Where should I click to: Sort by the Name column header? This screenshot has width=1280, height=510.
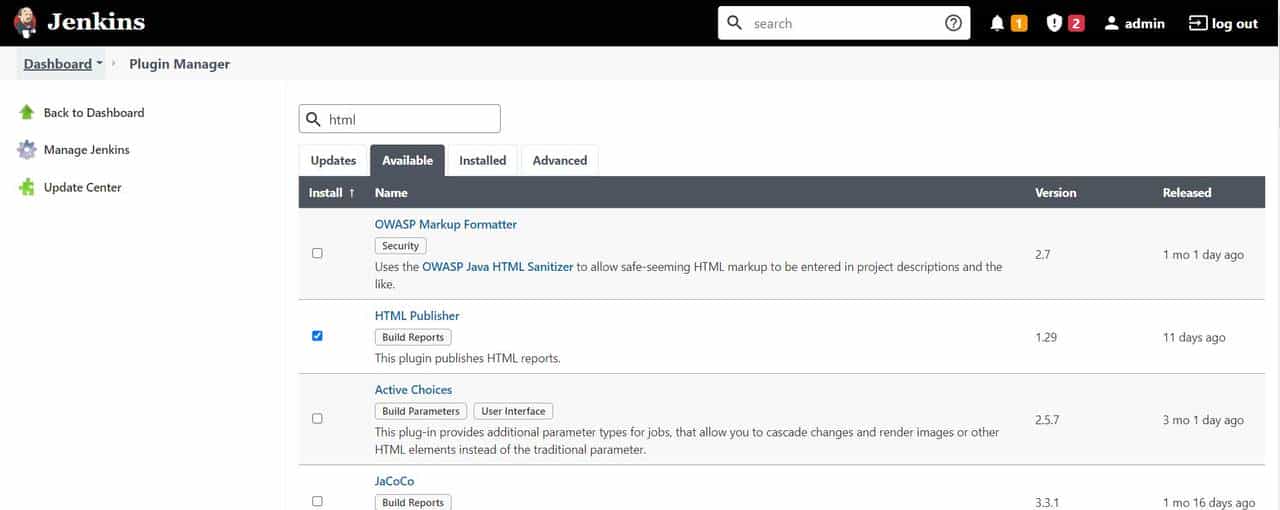[x=391, y=193]
